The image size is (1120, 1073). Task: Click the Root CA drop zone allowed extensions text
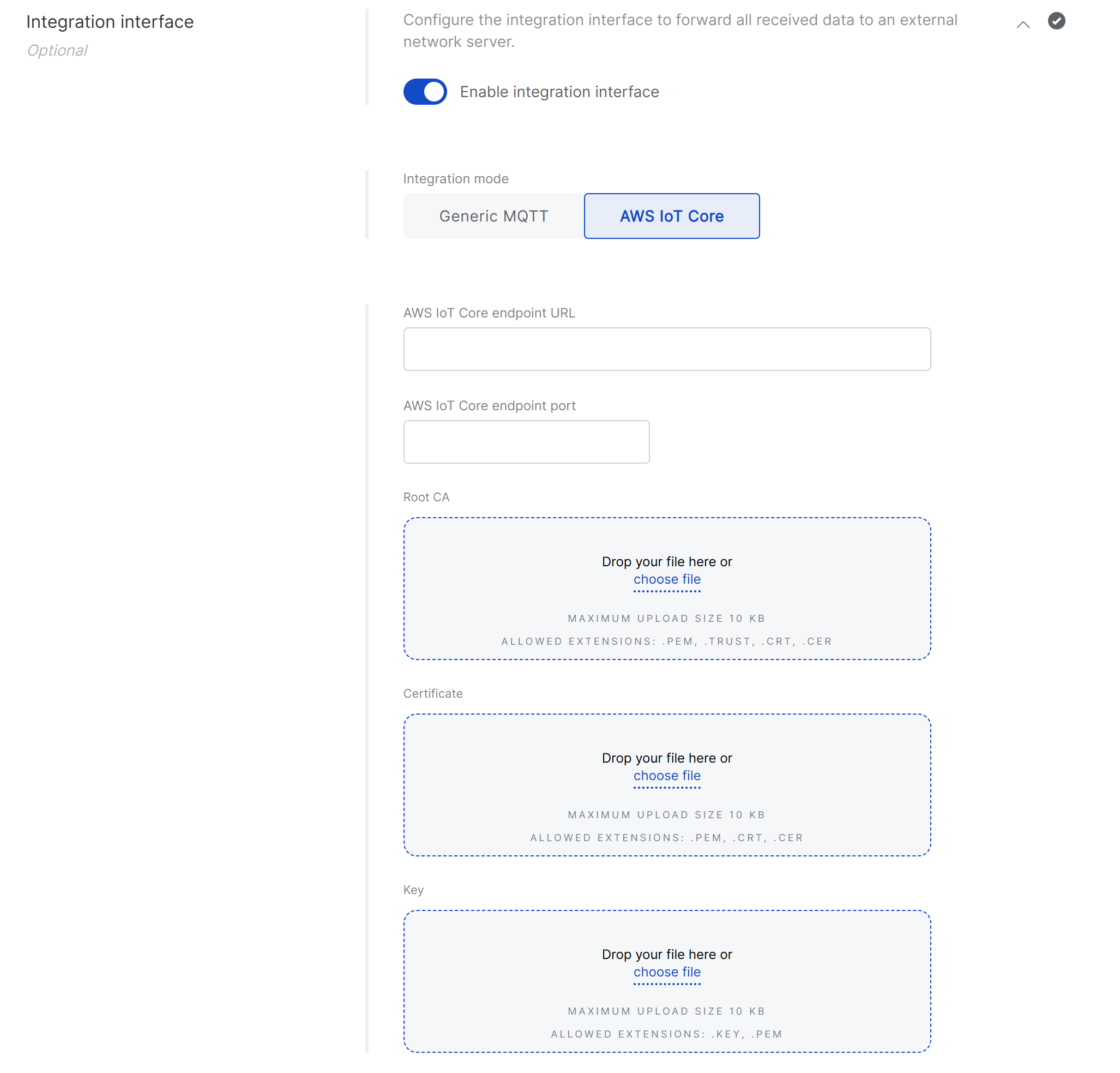click(x=667, y=641)
